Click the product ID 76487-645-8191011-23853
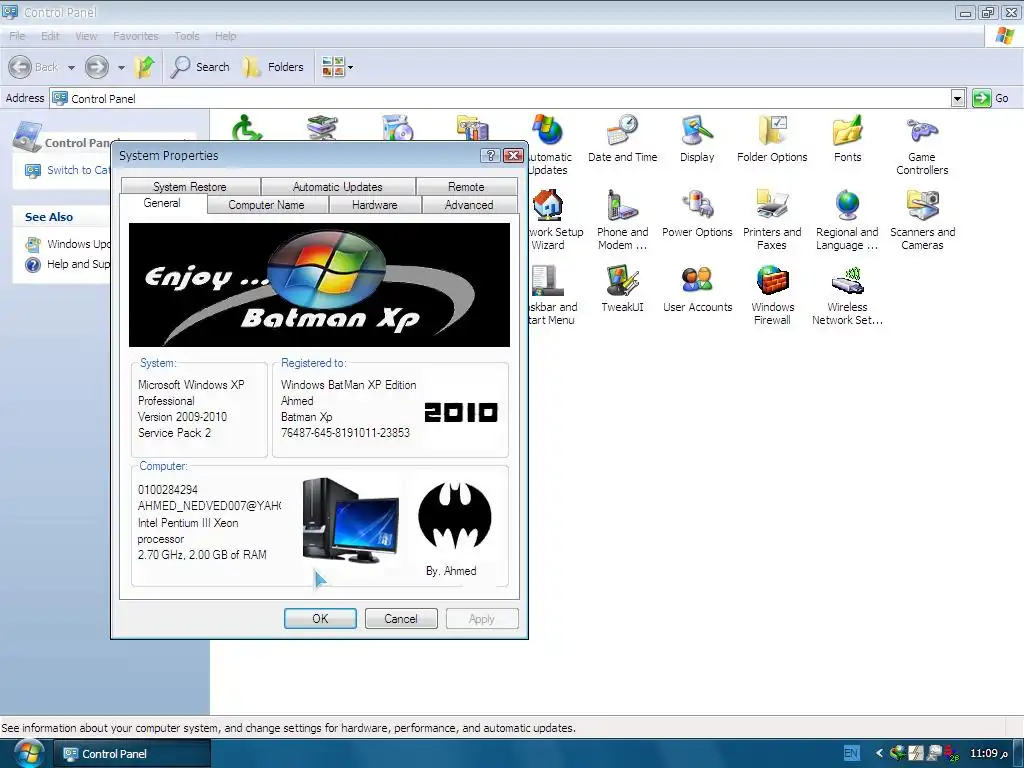Screen dimensions: 1024x768 pyautogui.click(x=345, y=432)
